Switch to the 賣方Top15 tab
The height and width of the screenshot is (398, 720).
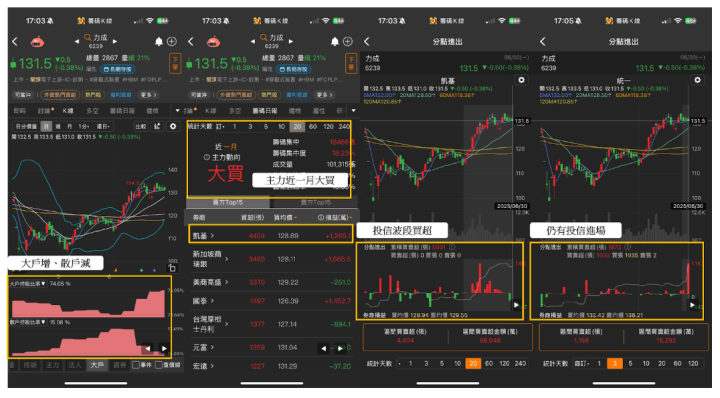[315, 202]
